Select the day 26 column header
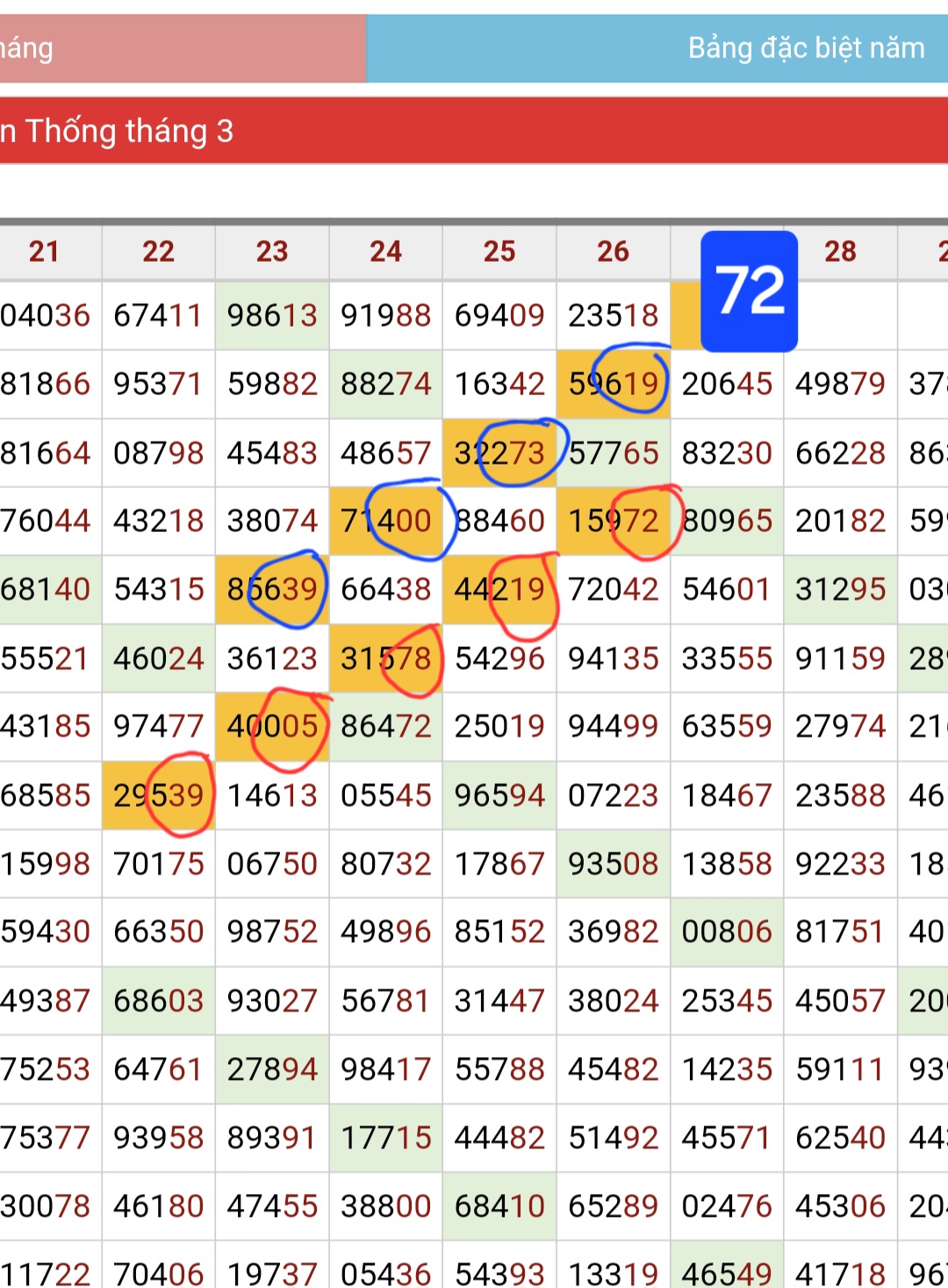Screen dimensions: 948x1288 [x=614, y=252]
